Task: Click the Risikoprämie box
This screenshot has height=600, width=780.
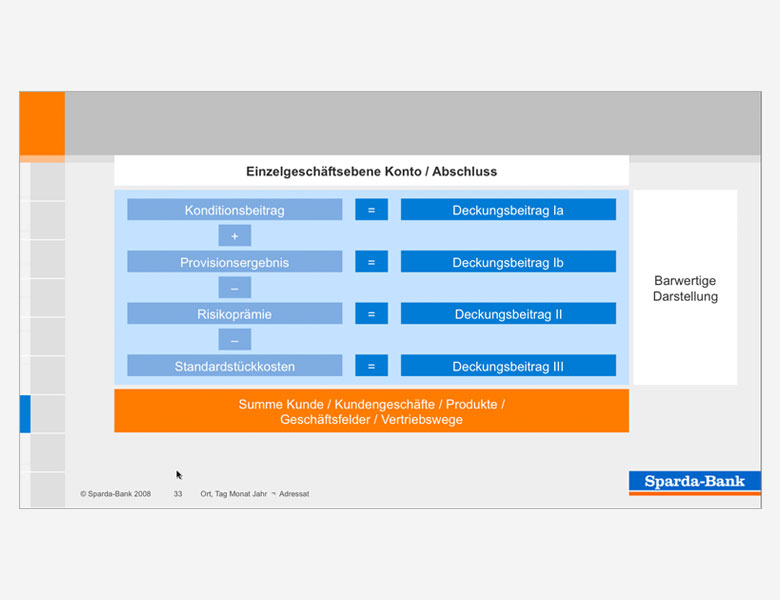Action: coord(234,314)
